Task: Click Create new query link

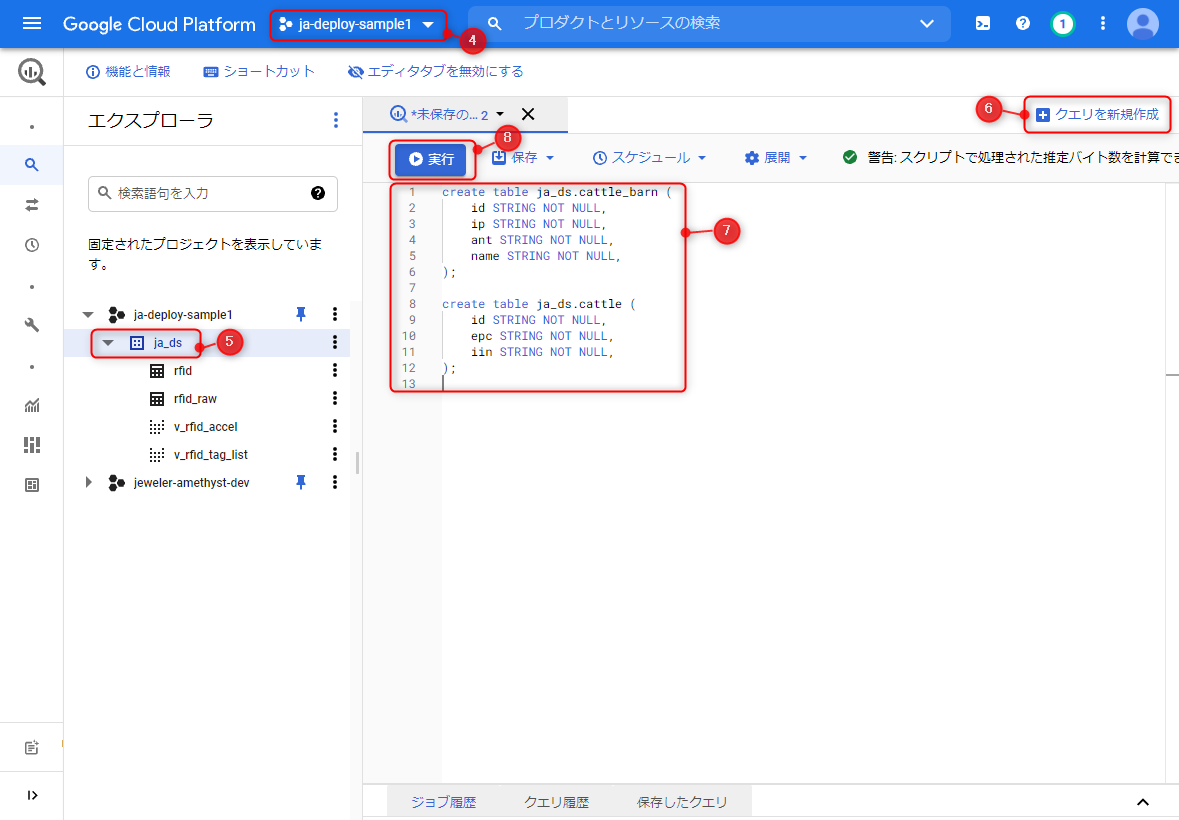Action: [x=1097, y=115]
